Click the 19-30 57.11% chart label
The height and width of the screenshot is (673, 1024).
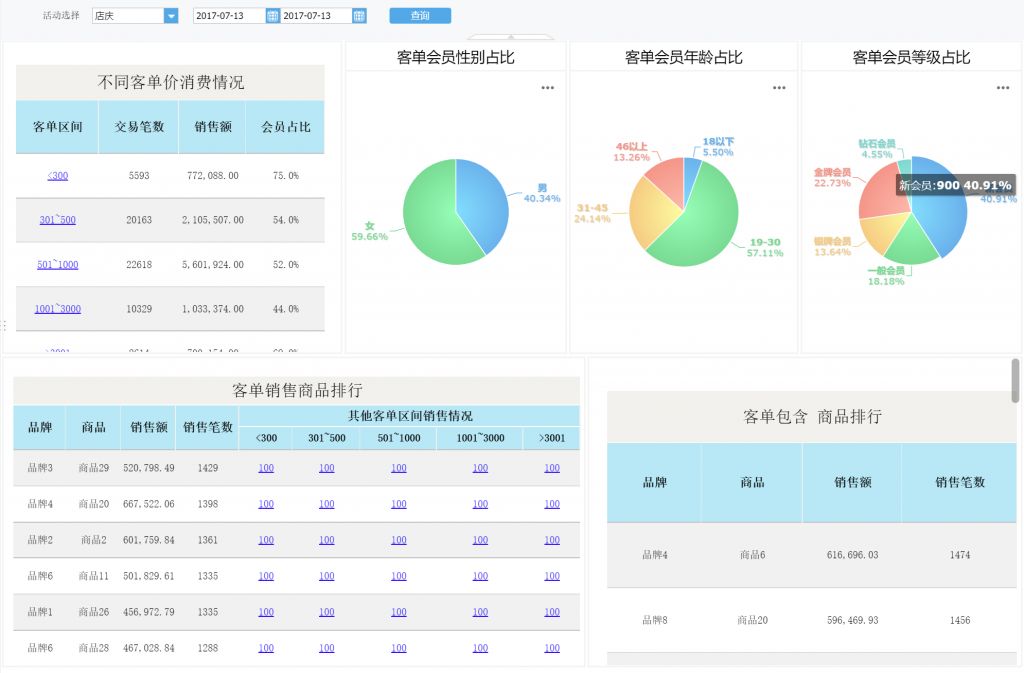point(765,247)
